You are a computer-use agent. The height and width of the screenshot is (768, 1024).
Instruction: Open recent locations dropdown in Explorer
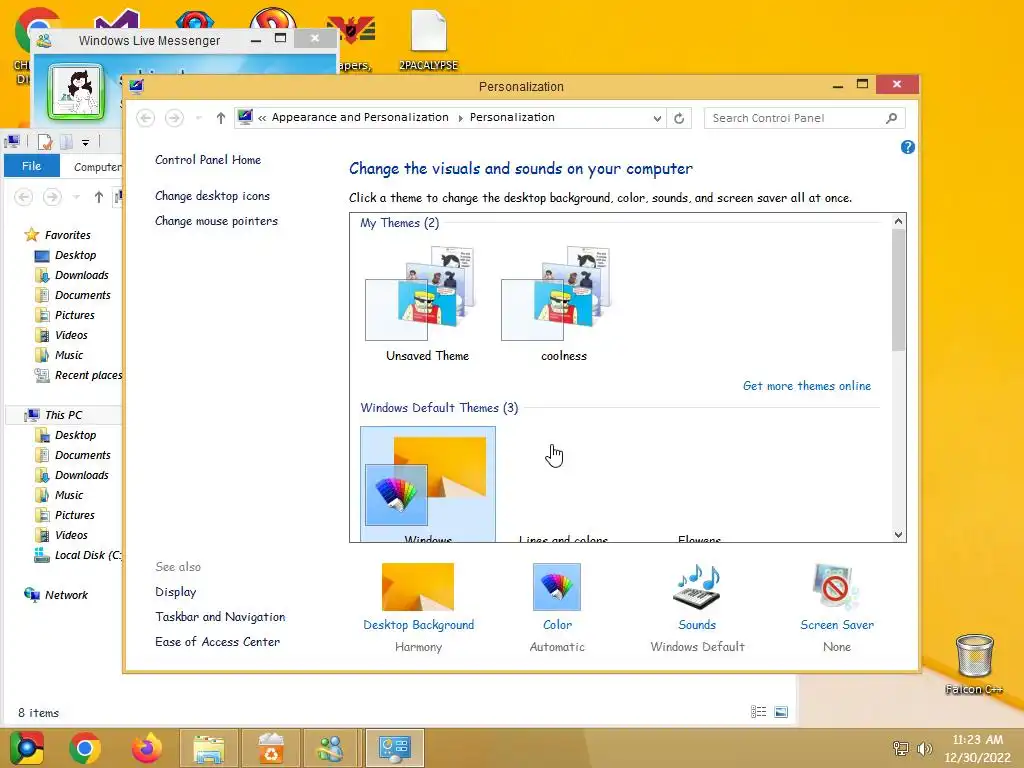(76, 197)
